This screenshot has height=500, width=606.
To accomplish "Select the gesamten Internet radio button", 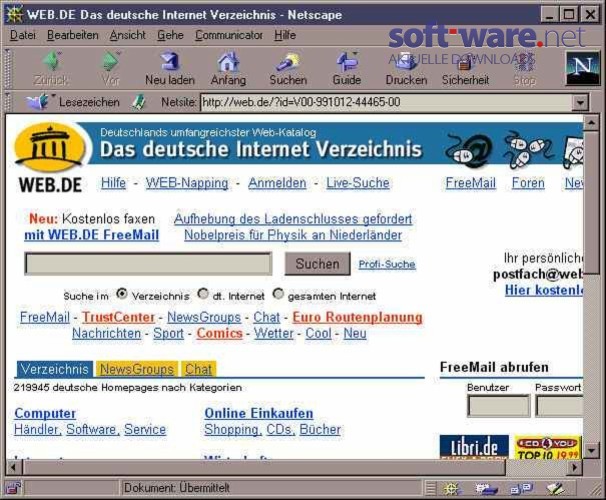I will point(278,294).
